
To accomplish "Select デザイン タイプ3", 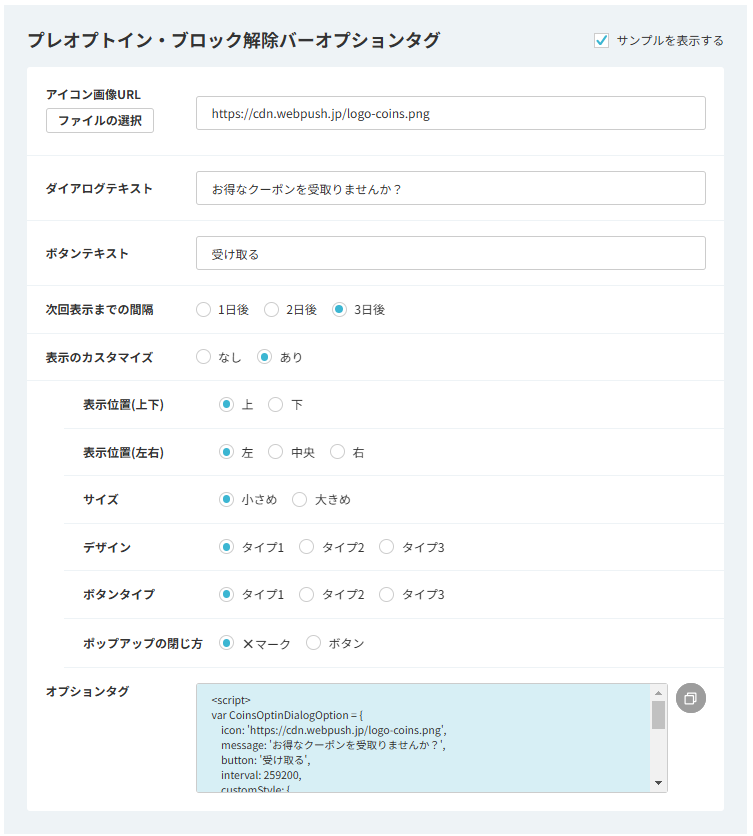I will [x=386, y=547].
